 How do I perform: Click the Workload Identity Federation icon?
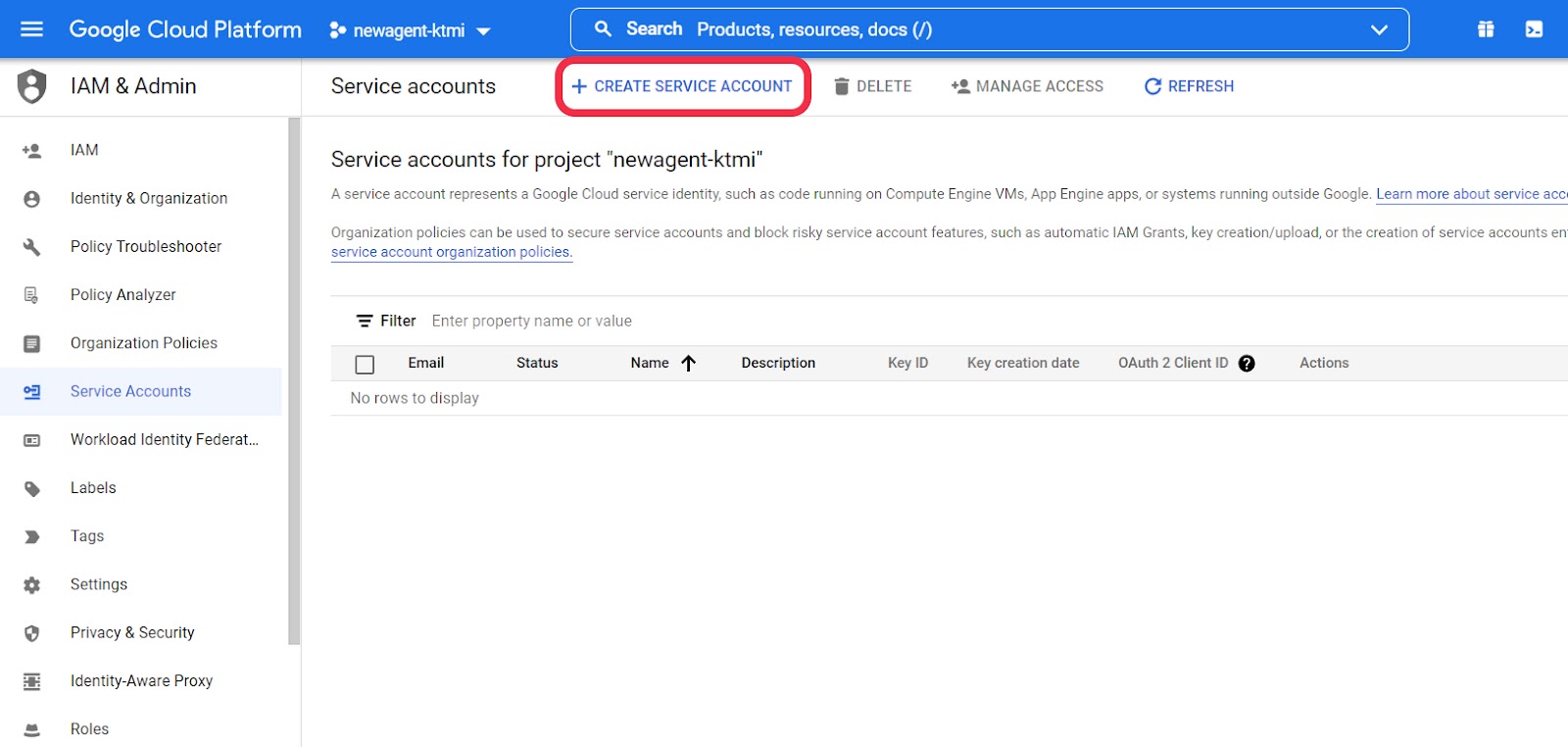tap(31, 440)
